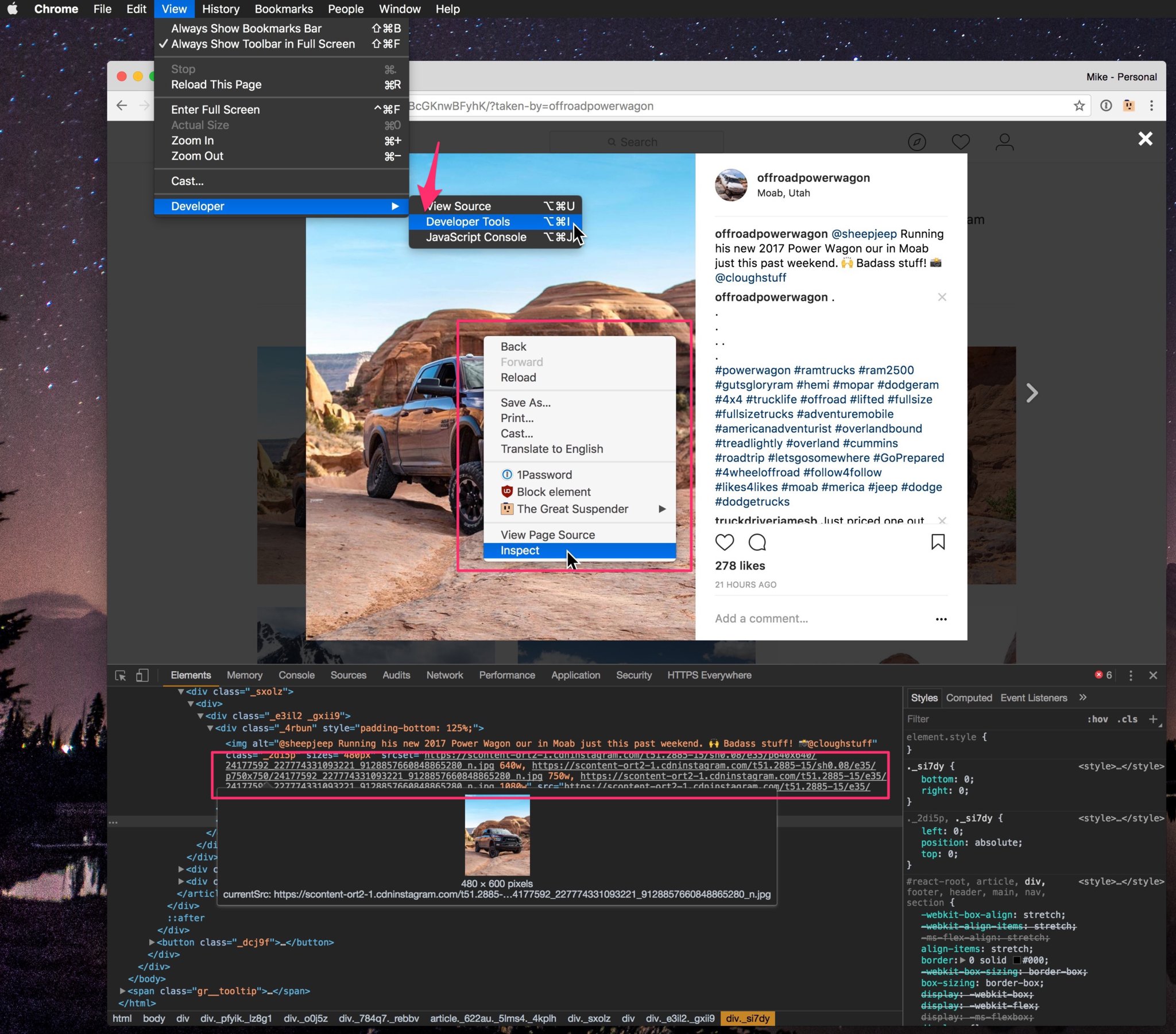Screen dimensions: 1176x1034
Task: Close the Instagram post overlay
Action: [1145, 139]
